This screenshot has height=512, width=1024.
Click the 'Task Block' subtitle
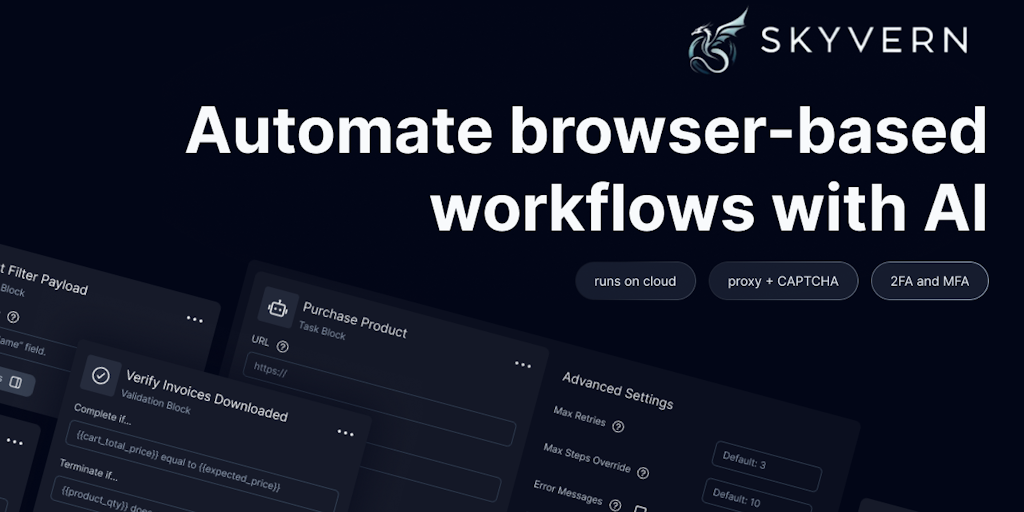click(x=322, y=330)
